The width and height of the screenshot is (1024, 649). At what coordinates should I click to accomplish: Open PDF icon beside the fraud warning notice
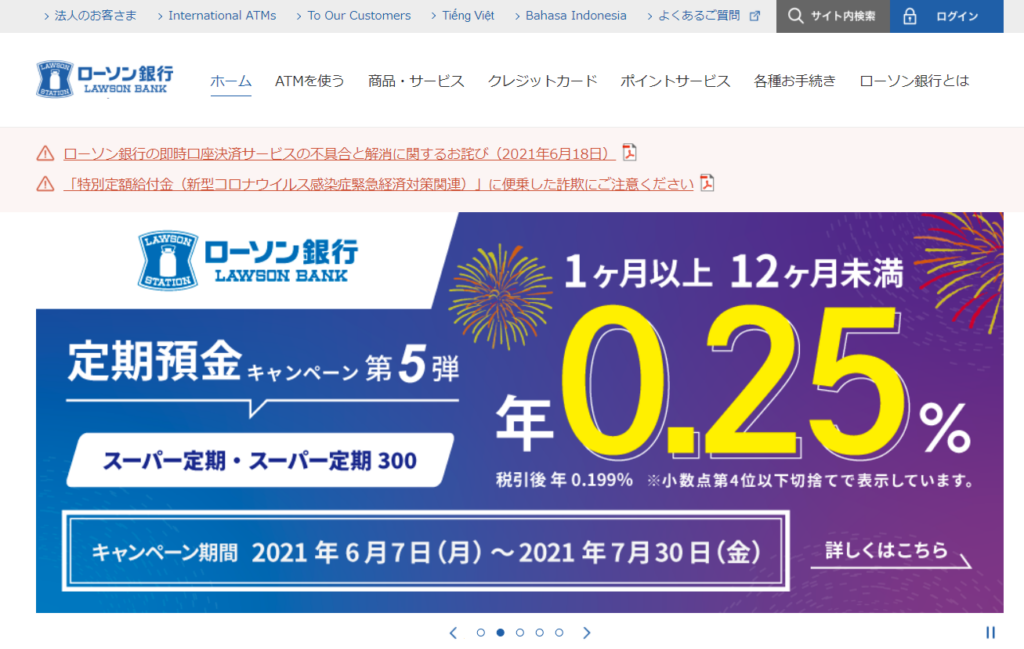pyautogui.click(x=707, y=183)
